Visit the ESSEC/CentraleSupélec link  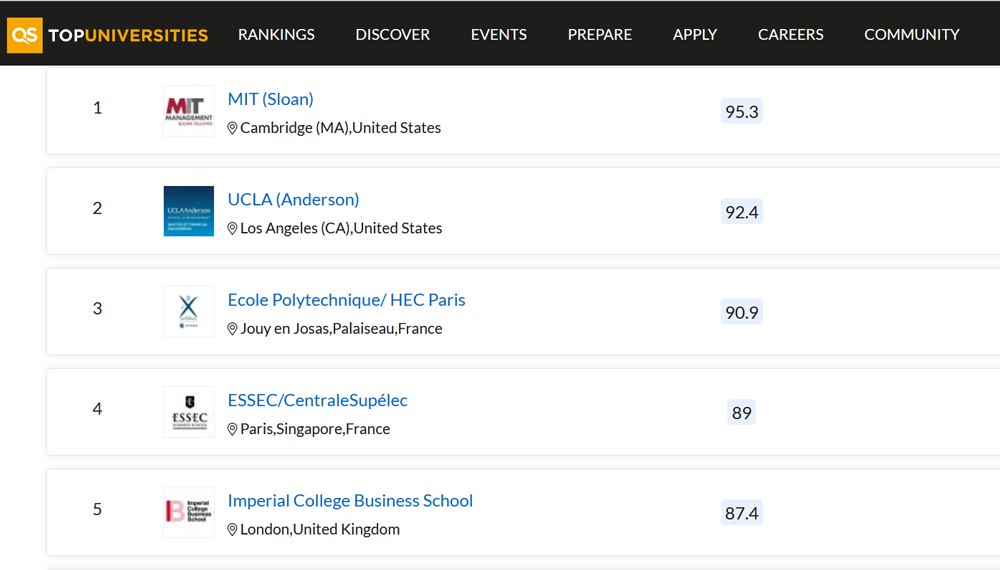click(x=318, y=400)
